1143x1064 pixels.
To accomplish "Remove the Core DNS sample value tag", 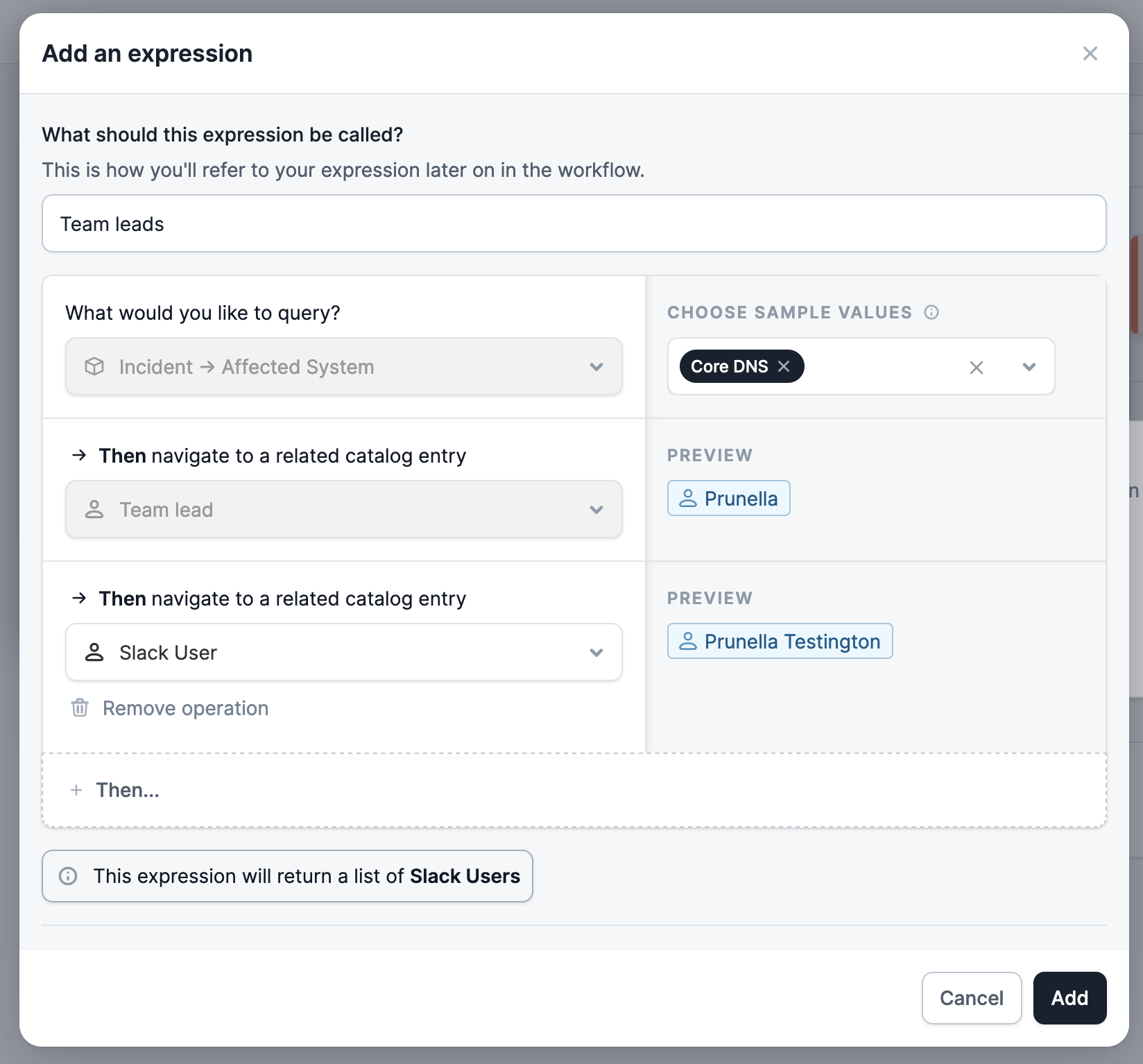I will pyautogui.click(x=784, y=366).
